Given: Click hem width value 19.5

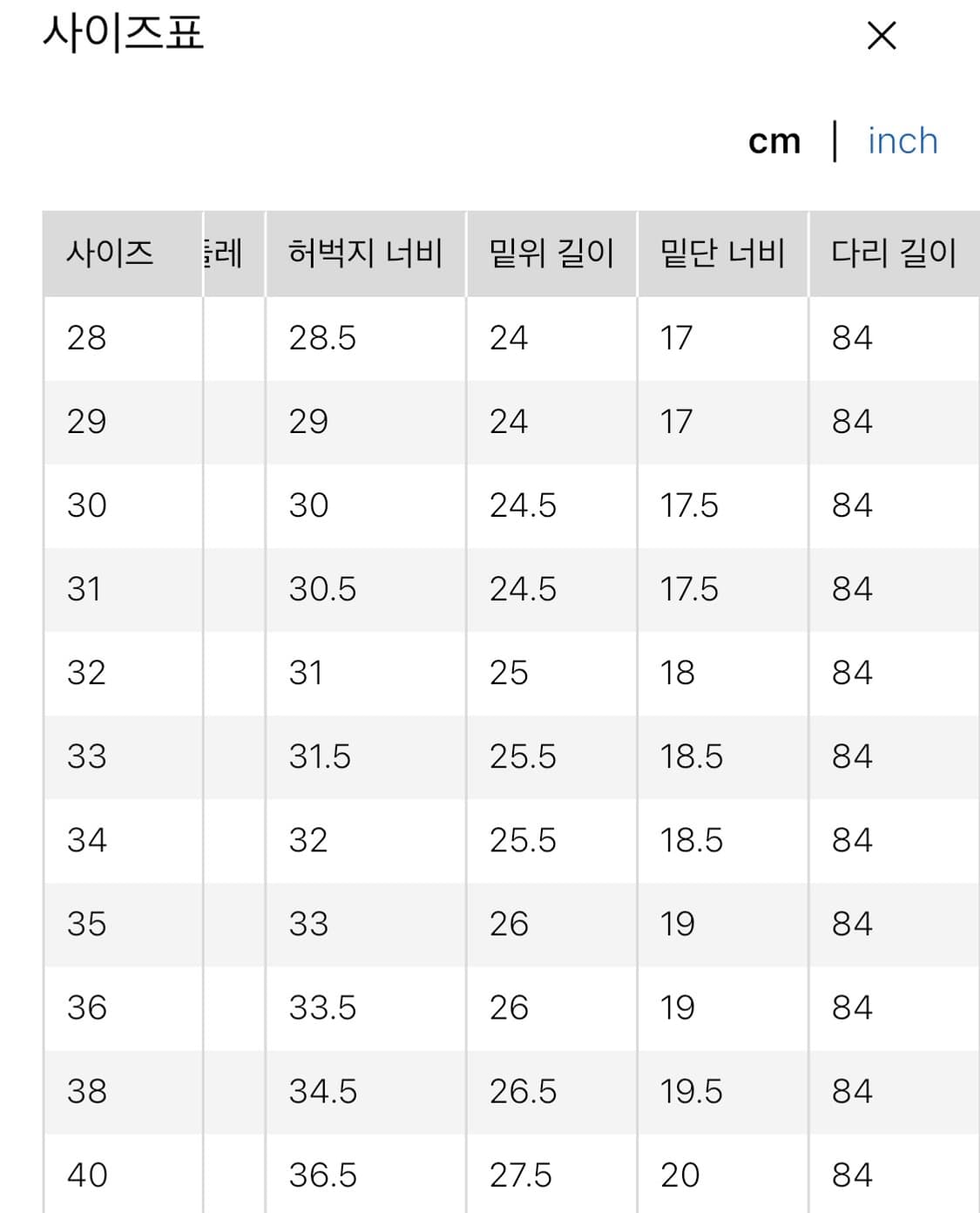Looking at the screenshot, I should (x=691, y=1091).
